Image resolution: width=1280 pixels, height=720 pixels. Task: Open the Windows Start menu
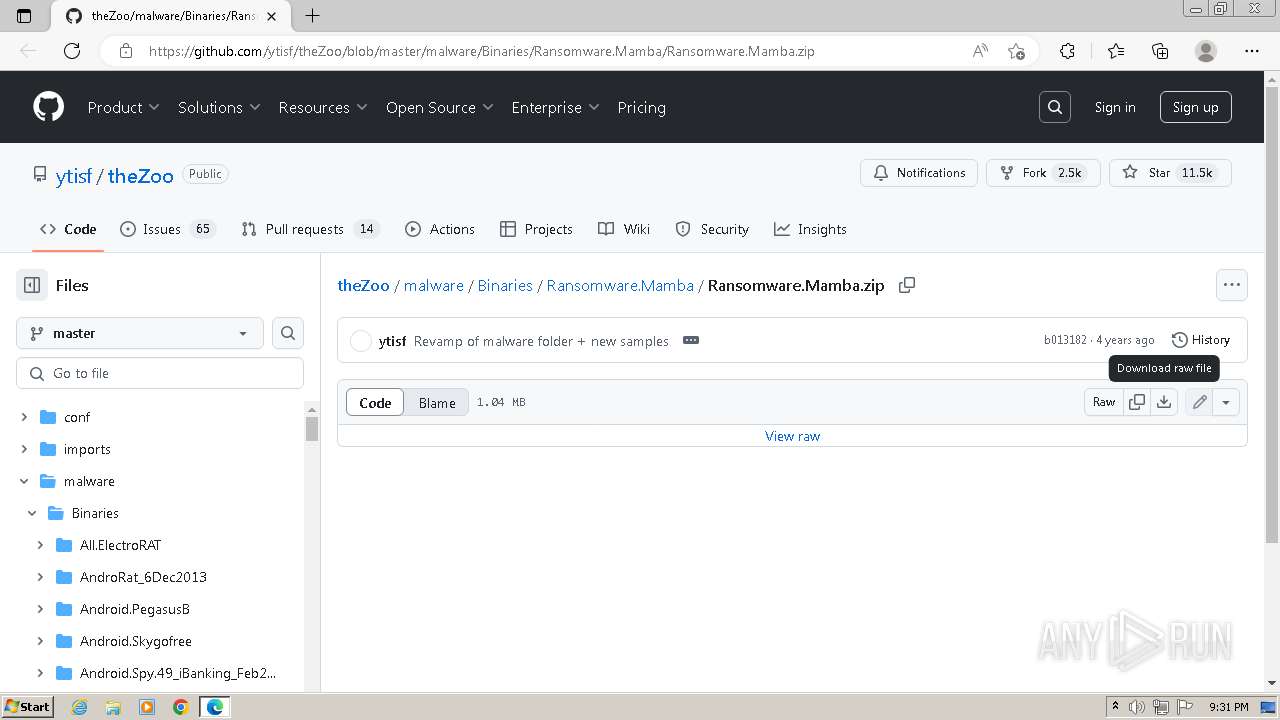27,707
